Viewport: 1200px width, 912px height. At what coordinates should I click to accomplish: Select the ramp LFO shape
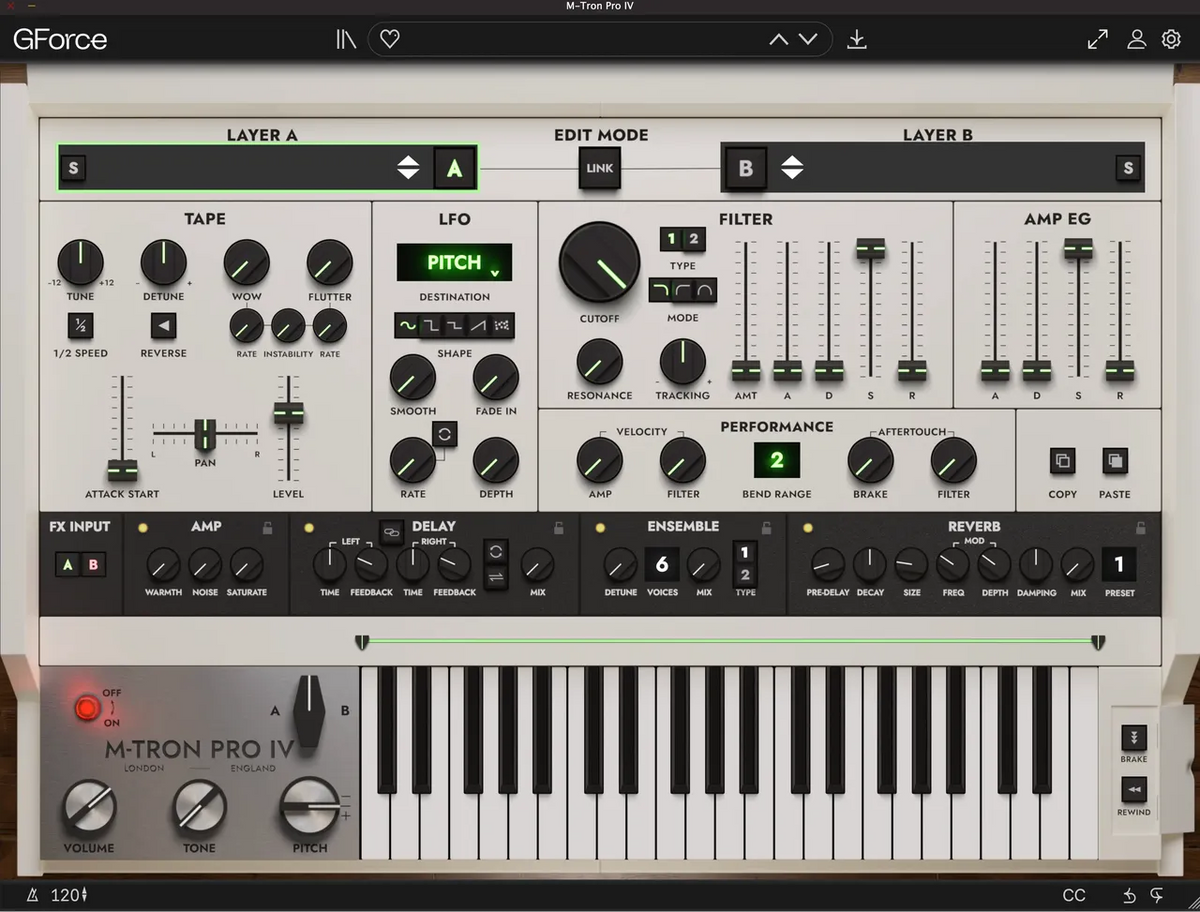[478, 326]
